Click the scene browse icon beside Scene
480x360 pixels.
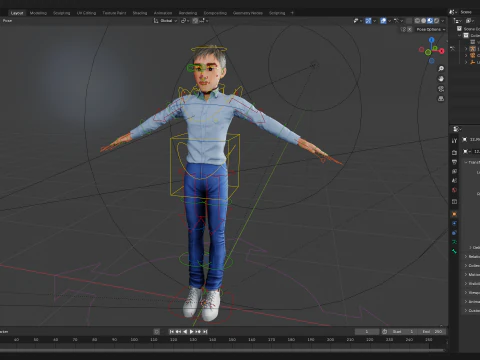click(452, 12)
